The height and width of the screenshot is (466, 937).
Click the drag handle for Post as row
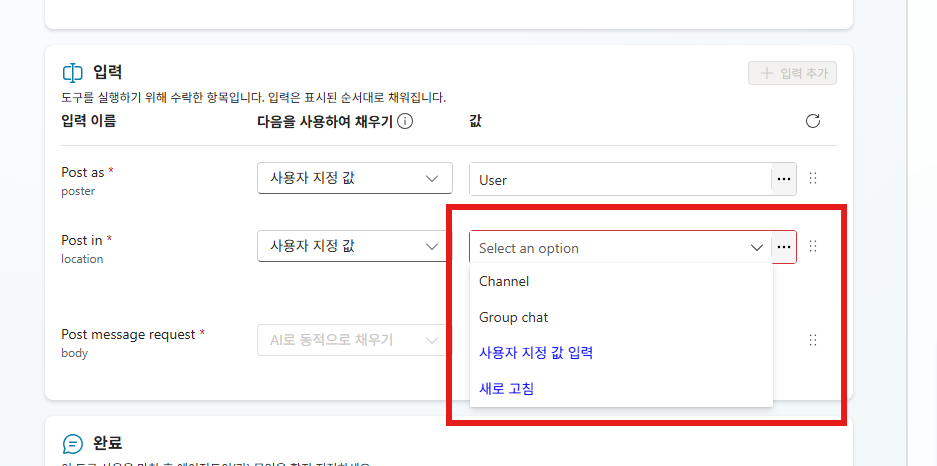813,178
